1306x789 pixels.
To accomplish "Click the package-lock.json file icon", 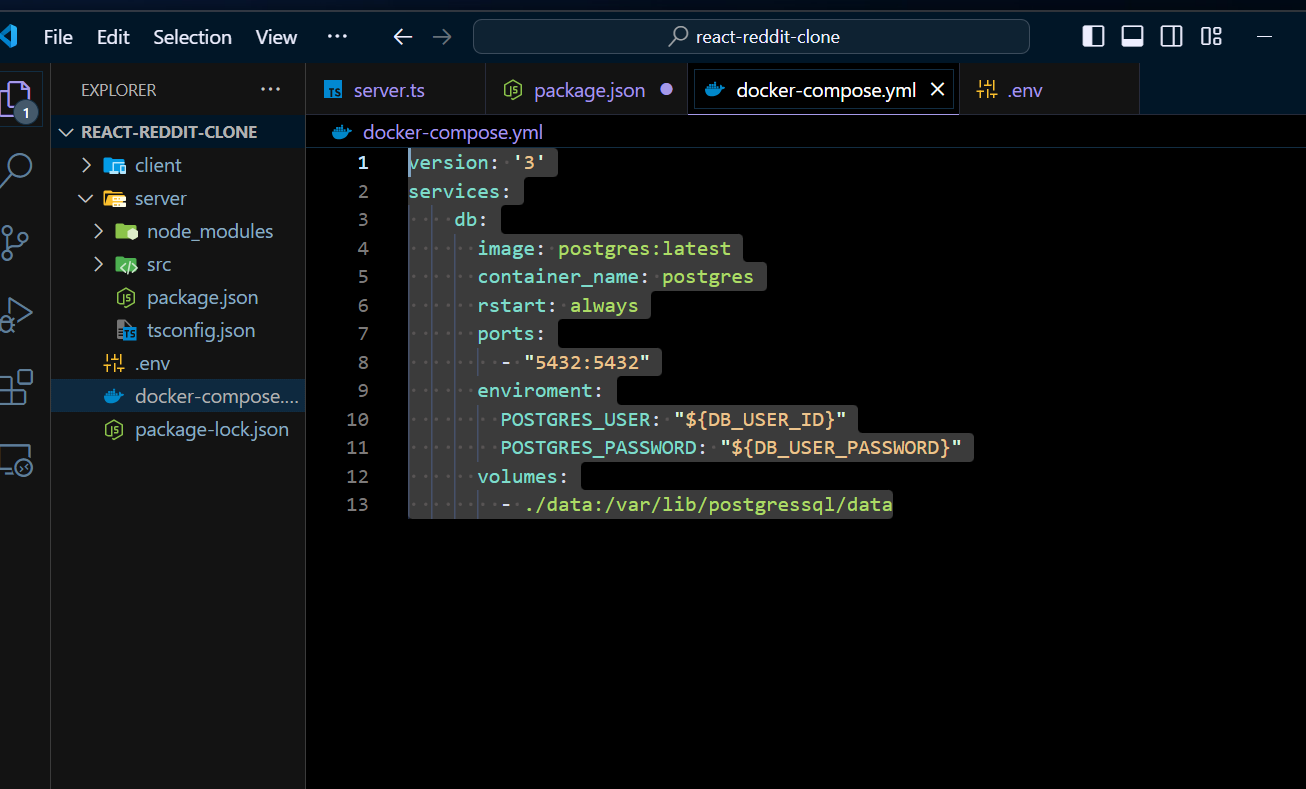I will [115, 429].
